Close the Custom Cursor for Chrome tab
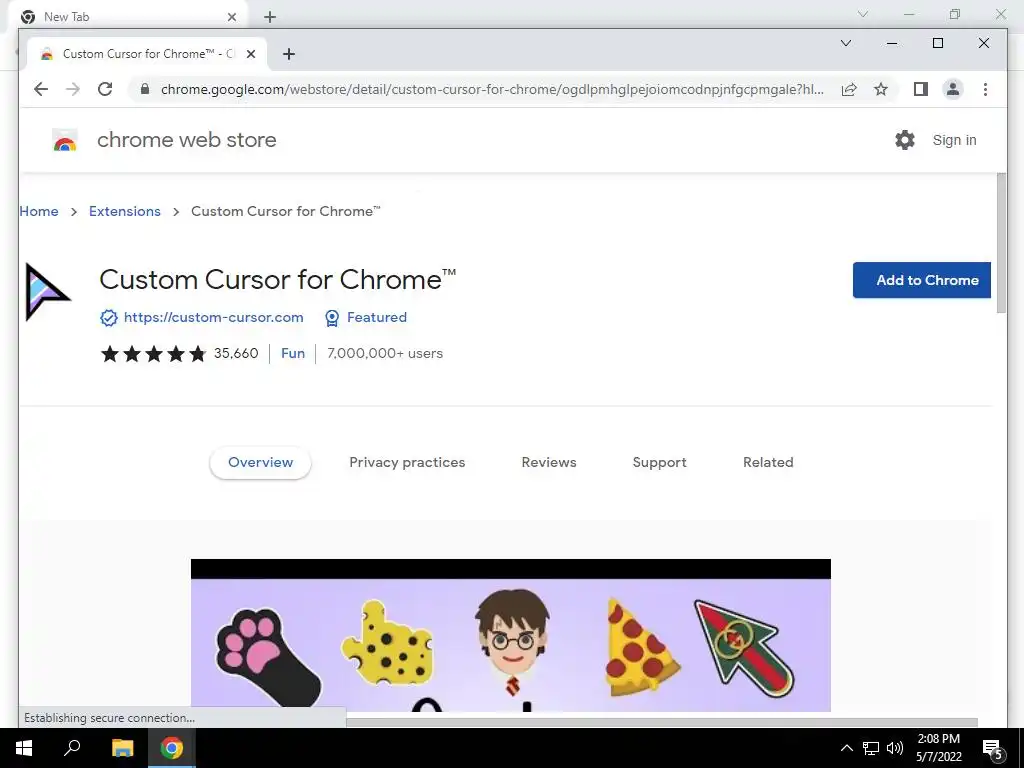This screenshot has height=768, width=1024. (x=251, y=54)
